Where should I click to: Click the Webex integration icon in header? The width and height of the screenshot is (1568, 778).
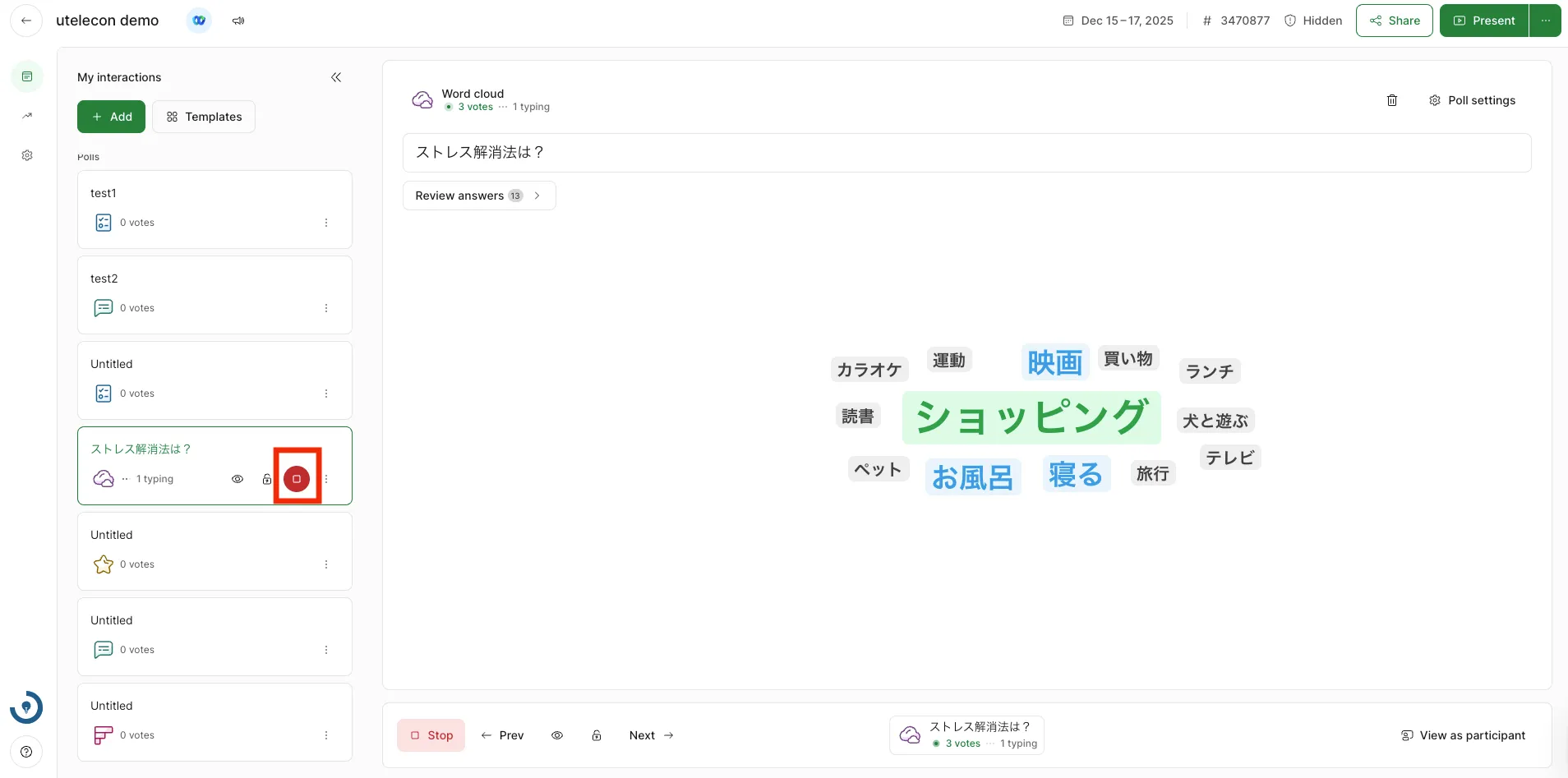(x=199, y=21)
